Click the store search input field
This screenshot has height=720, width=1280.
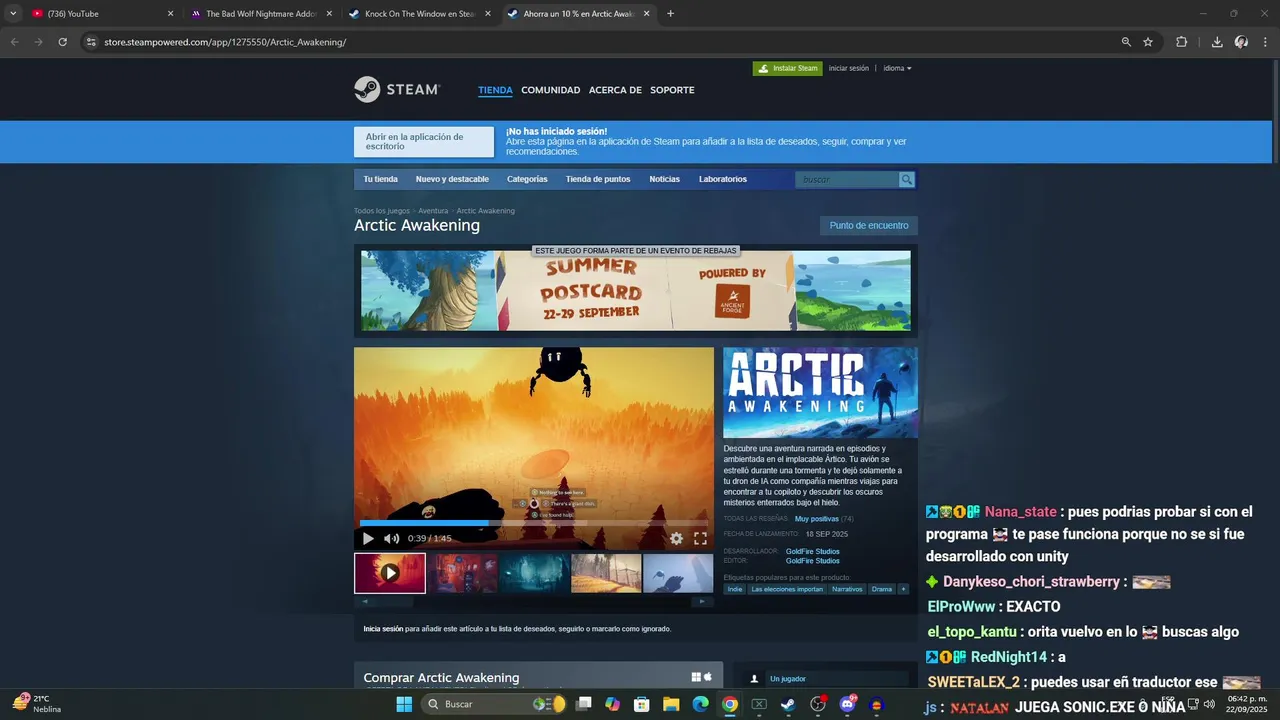847,179
